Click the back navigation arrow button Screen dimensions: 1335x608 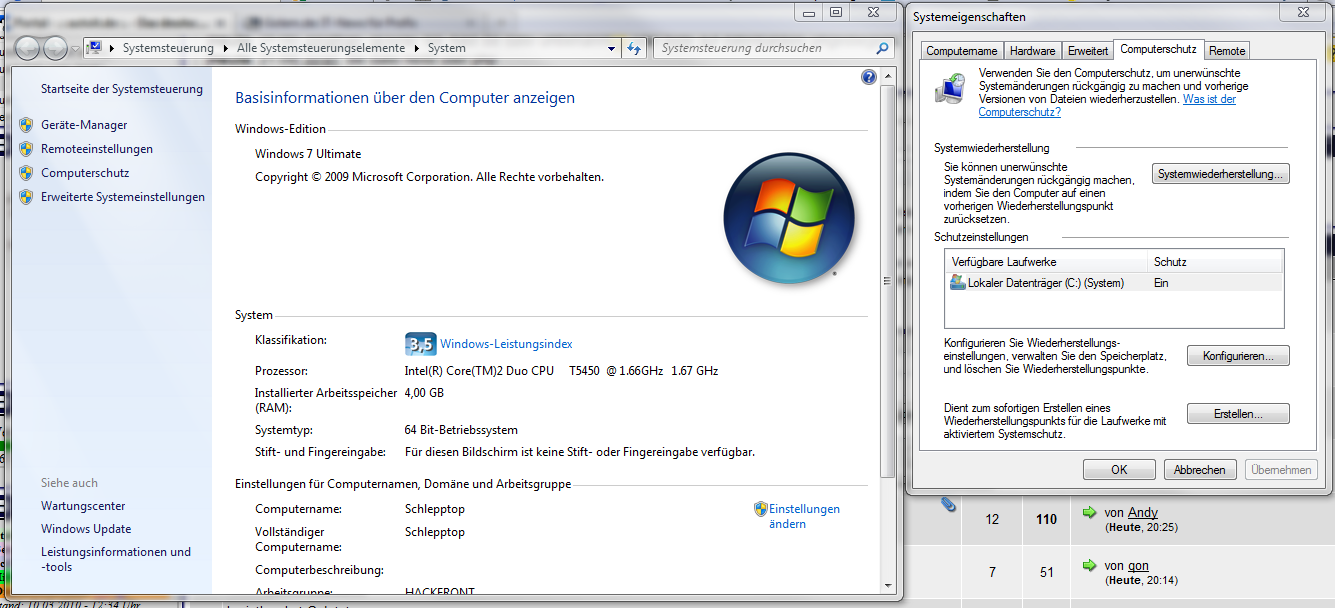pyautogui.click(x=27, y=48)
